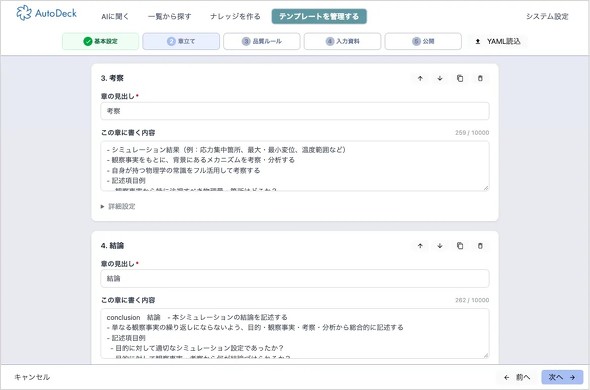The height and width of the screenshot is (390, 590).
Task: Click the キャンセル button
Action: coord(32,377)
